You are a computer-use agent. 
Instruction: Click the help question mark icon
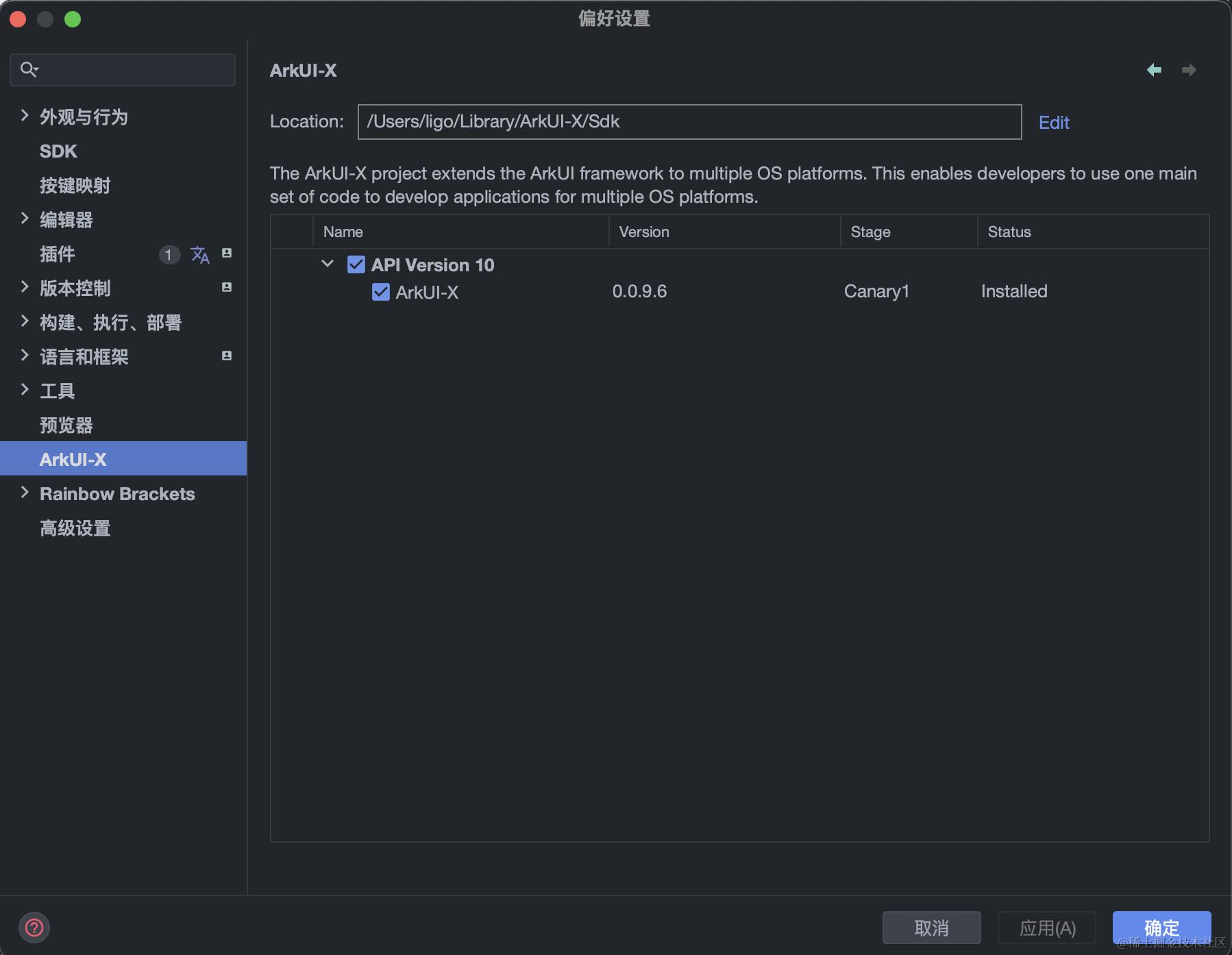click(x=34, y=928)
